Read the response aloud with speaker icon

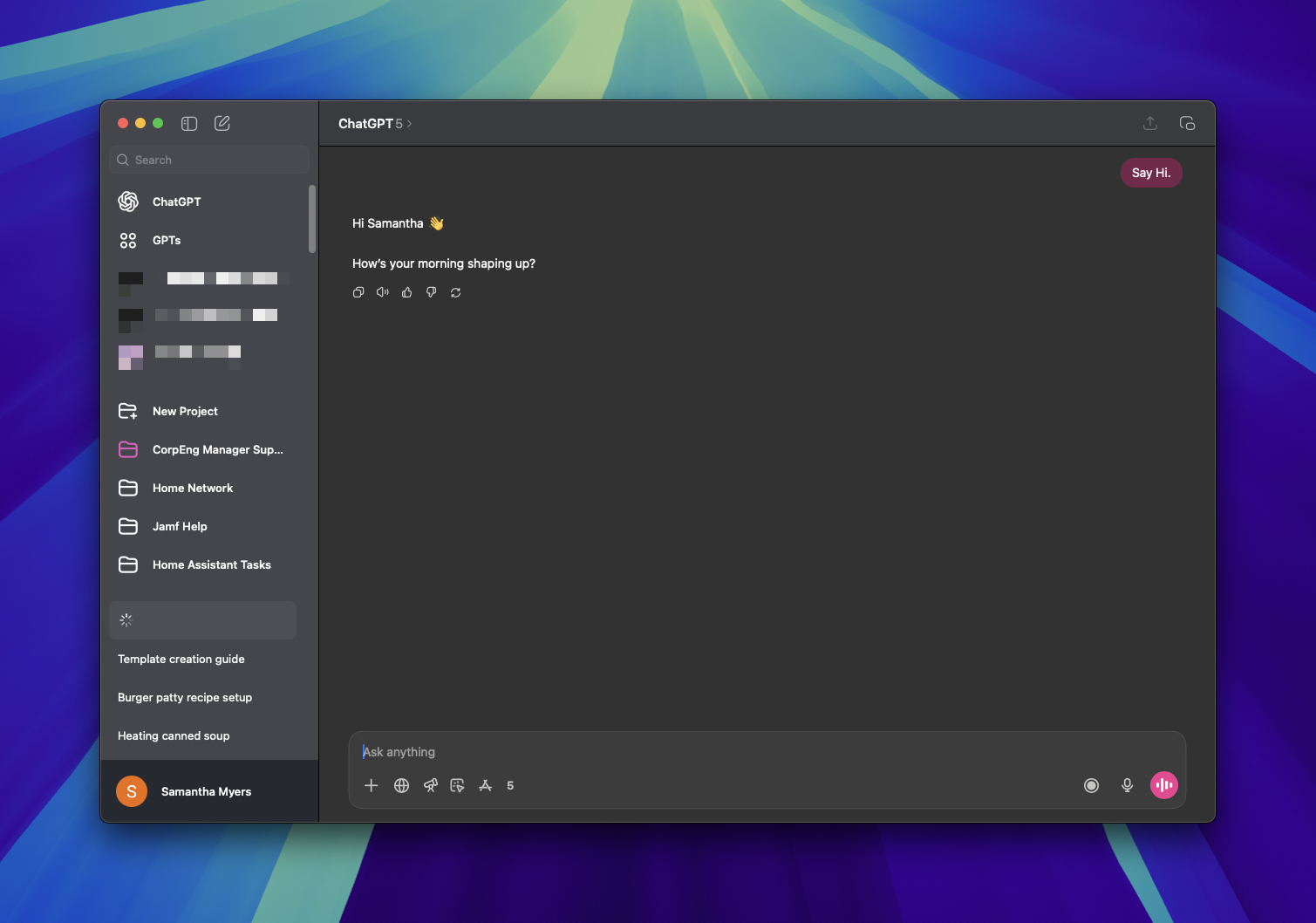point(383,293)
